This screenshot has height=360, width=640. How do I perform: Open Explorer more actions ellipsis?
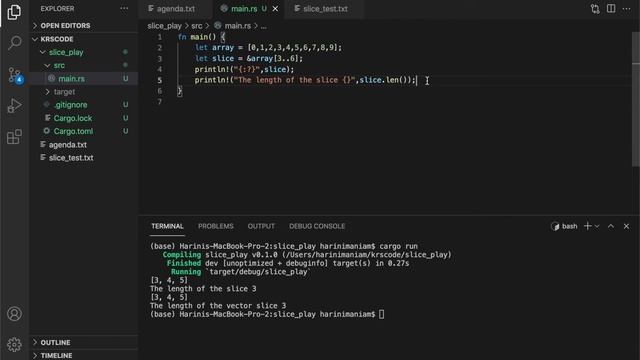pos(124,8)
